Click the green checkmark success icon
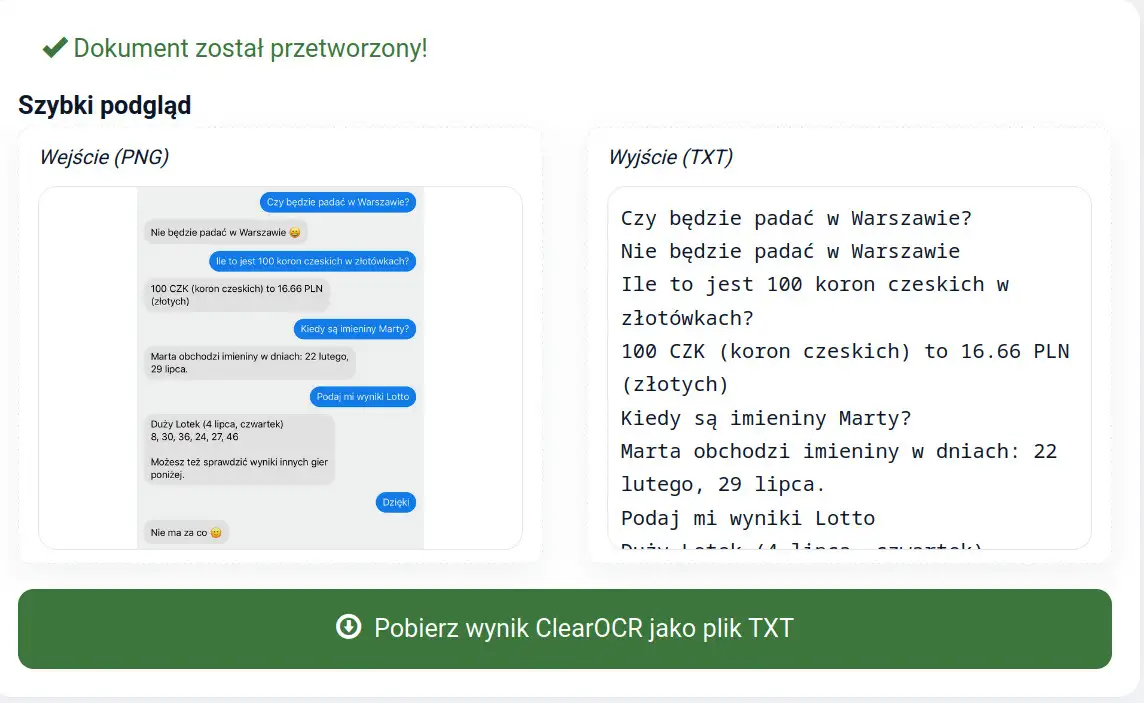Image resolution: width=1144 pixels, height=703 pixels. (x=55, y=46)
